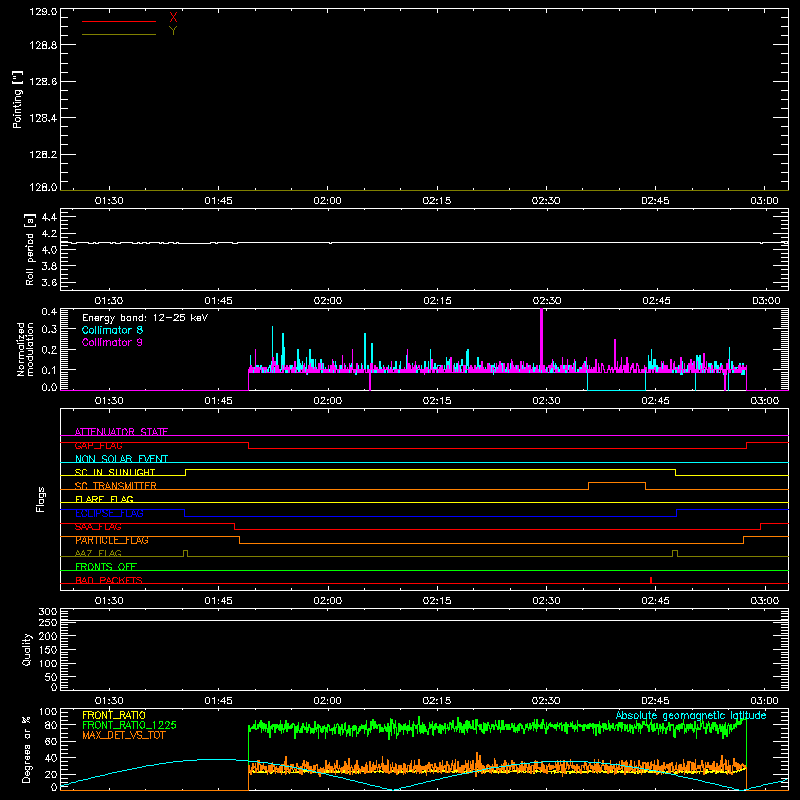Click the green FRONTS_OFF label

(x=106, y=566)
